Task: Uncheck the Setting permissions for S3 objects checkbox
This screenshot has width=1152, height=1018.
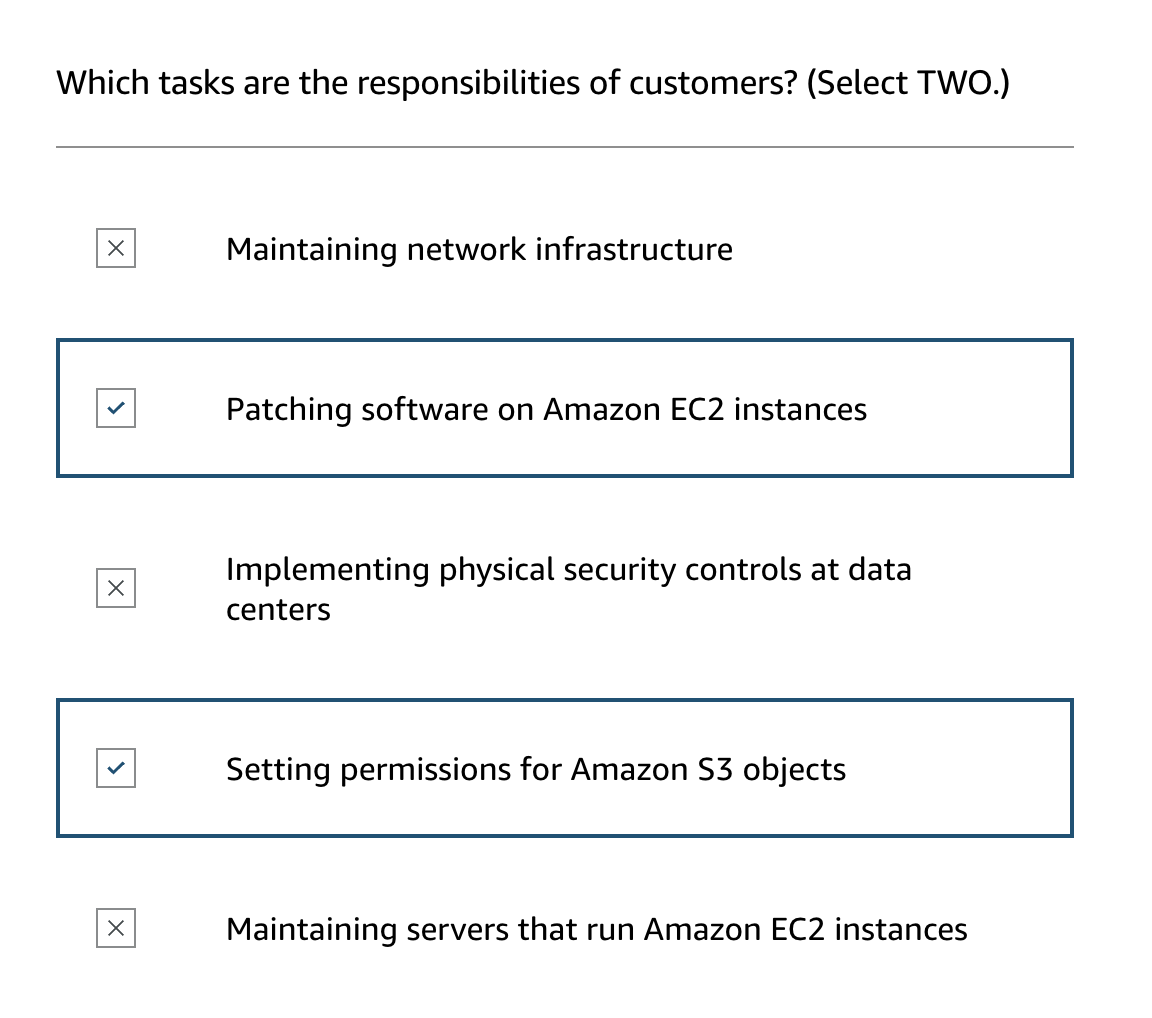Action: click(x=116, y=768)
